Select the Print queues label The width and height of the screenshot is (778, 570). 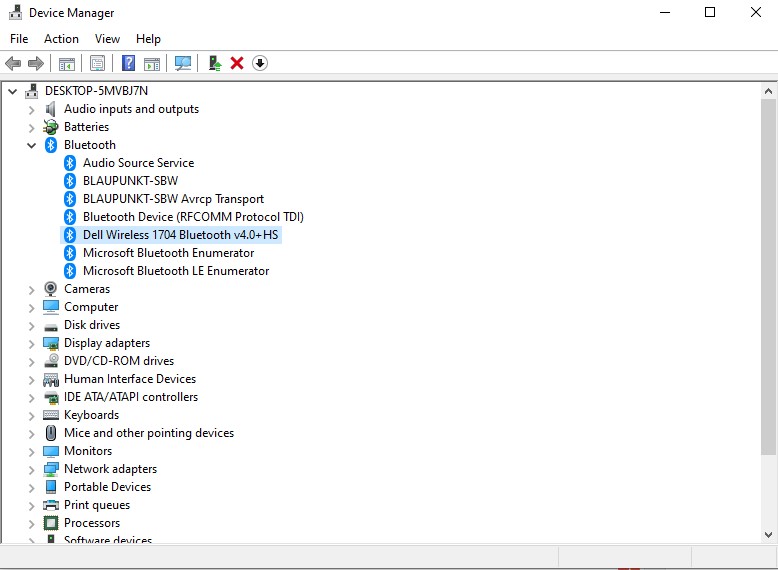tap(97, 505)
